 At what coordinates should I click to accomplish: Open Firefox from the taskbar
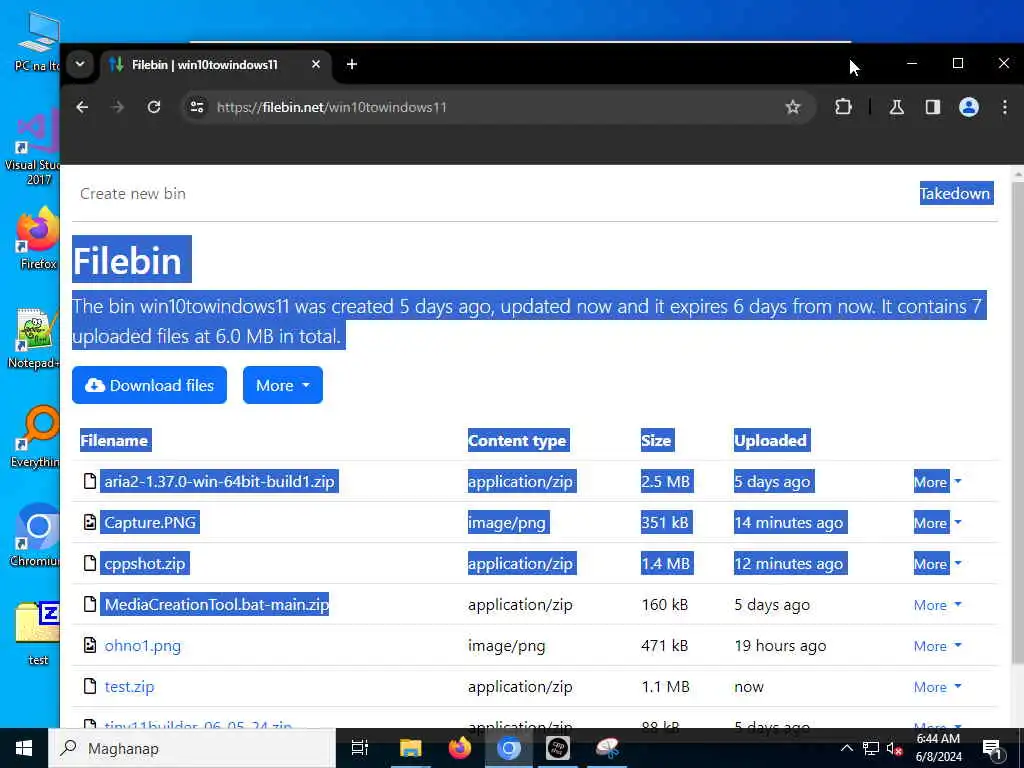(460, 748)
